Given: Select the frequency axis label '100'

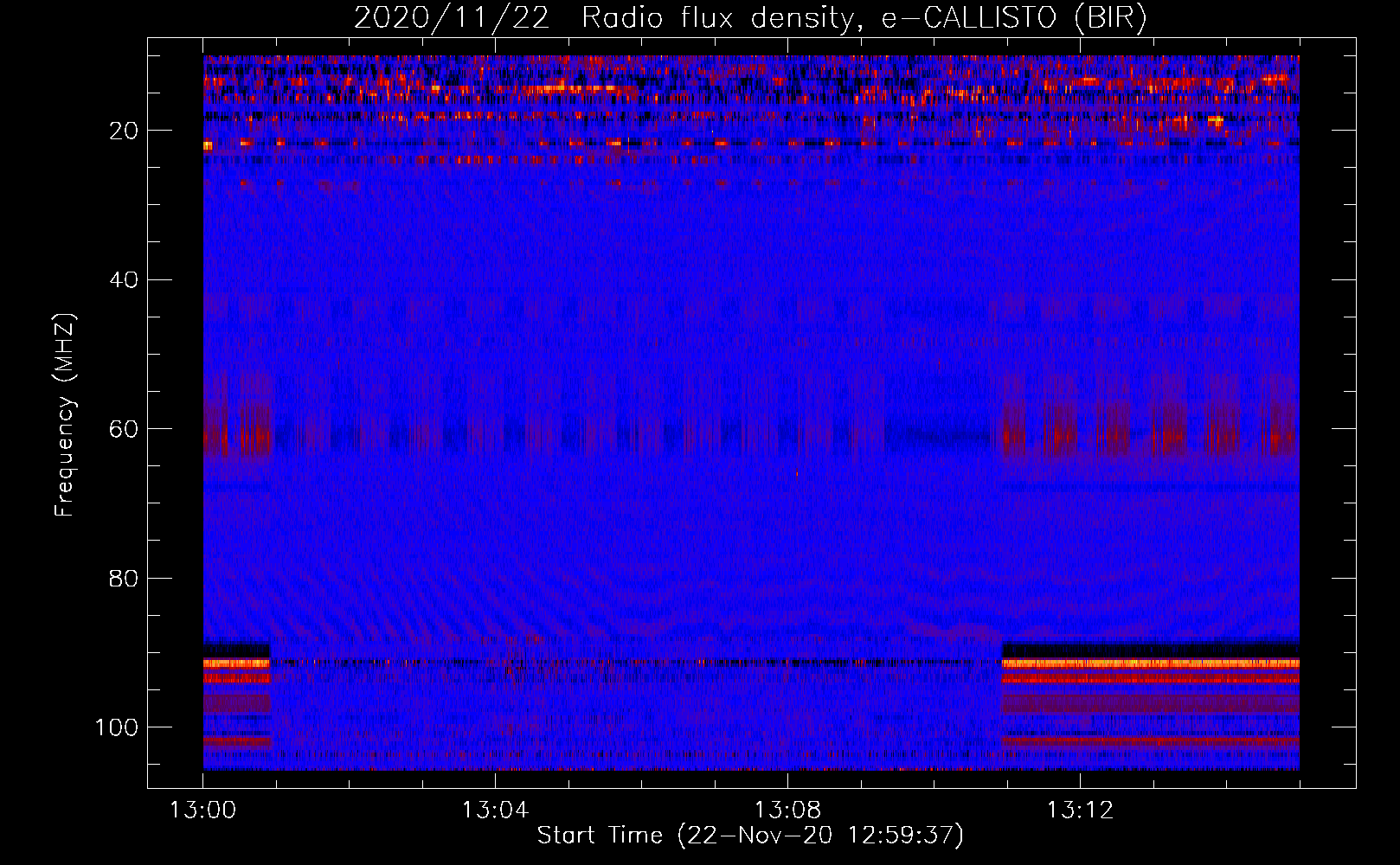Looking at the screenshot, I should pyautogui.click(x=117, y=727).
